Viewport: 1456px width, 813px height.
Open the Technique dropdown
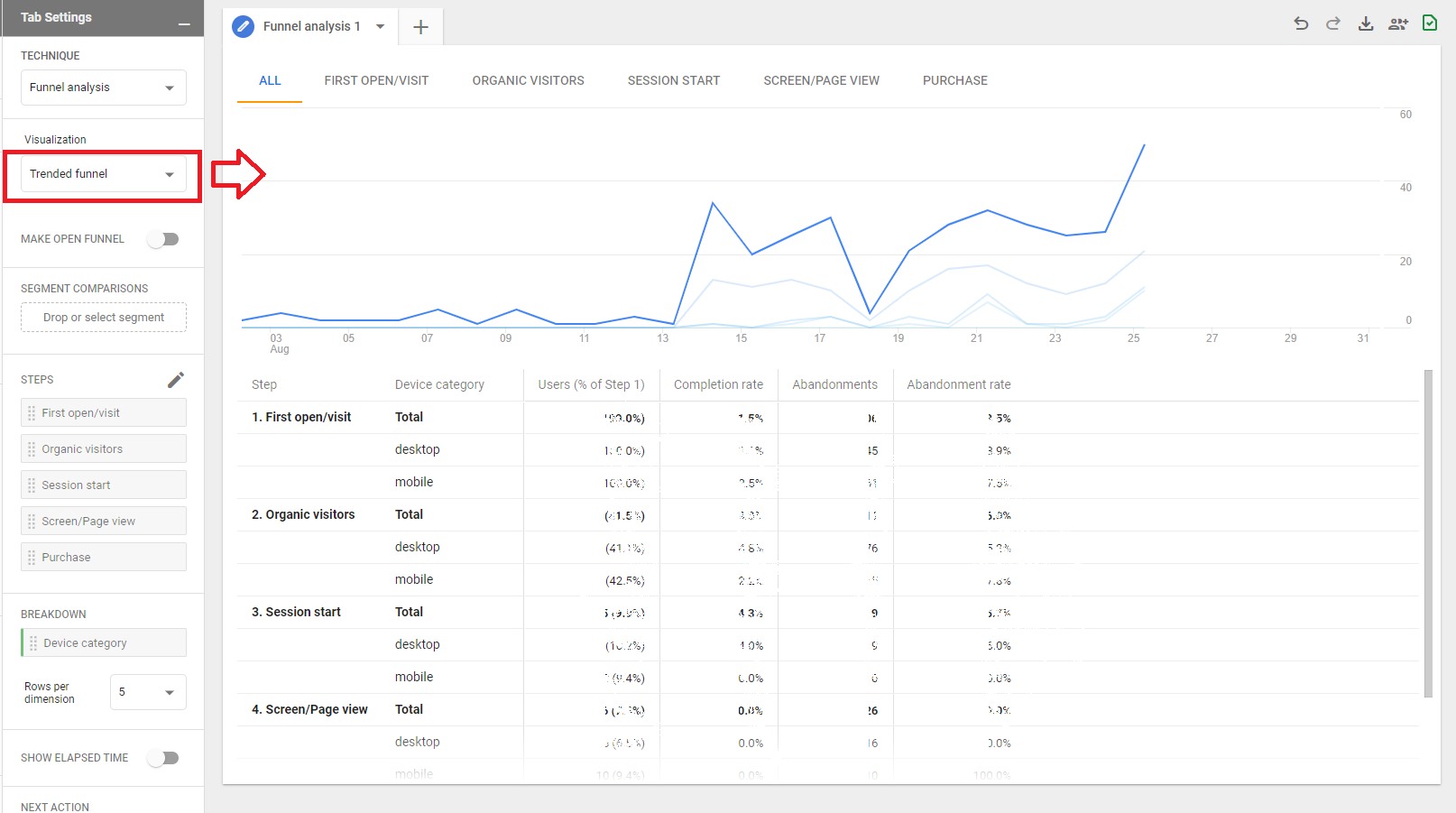pyautogui.click(x=103, y=88)
